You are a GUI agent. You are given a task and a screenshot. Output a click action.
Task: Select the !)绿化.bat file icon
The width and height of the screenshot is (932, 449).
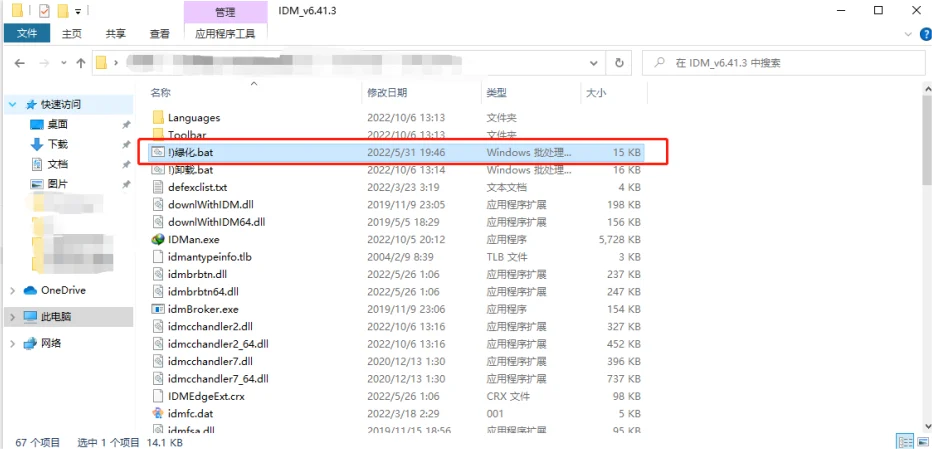[158, 152]
